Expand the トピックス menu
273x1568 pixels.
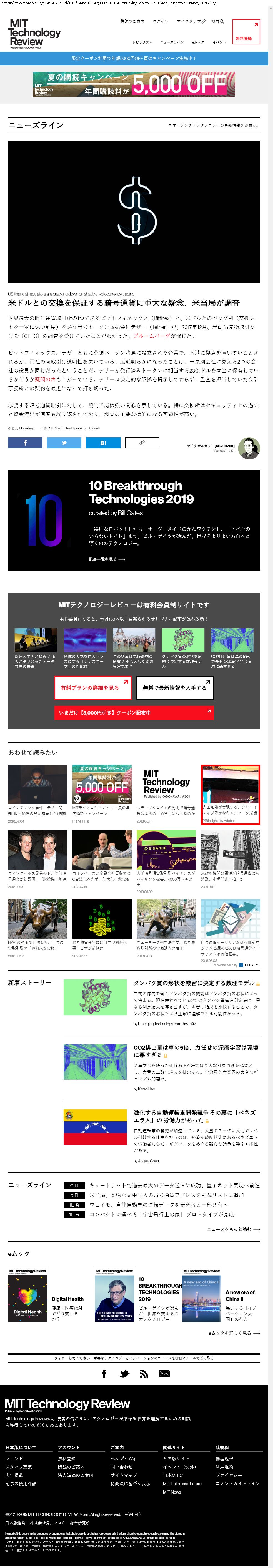click(x=142, y=42)
